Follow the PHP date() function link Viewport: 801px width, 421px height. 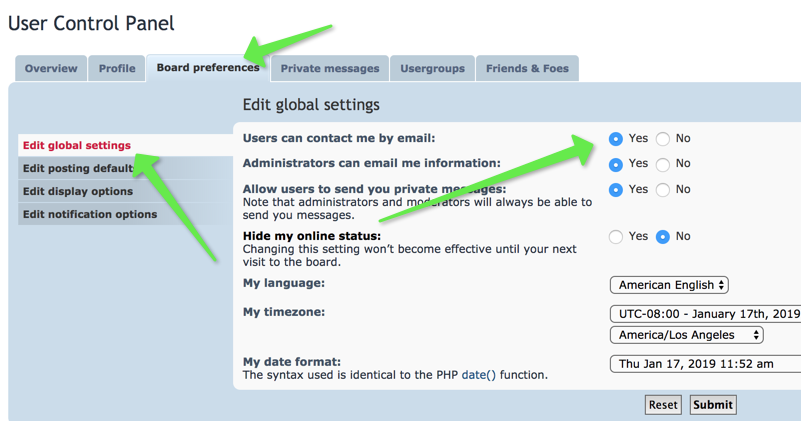tap(478, 375)
